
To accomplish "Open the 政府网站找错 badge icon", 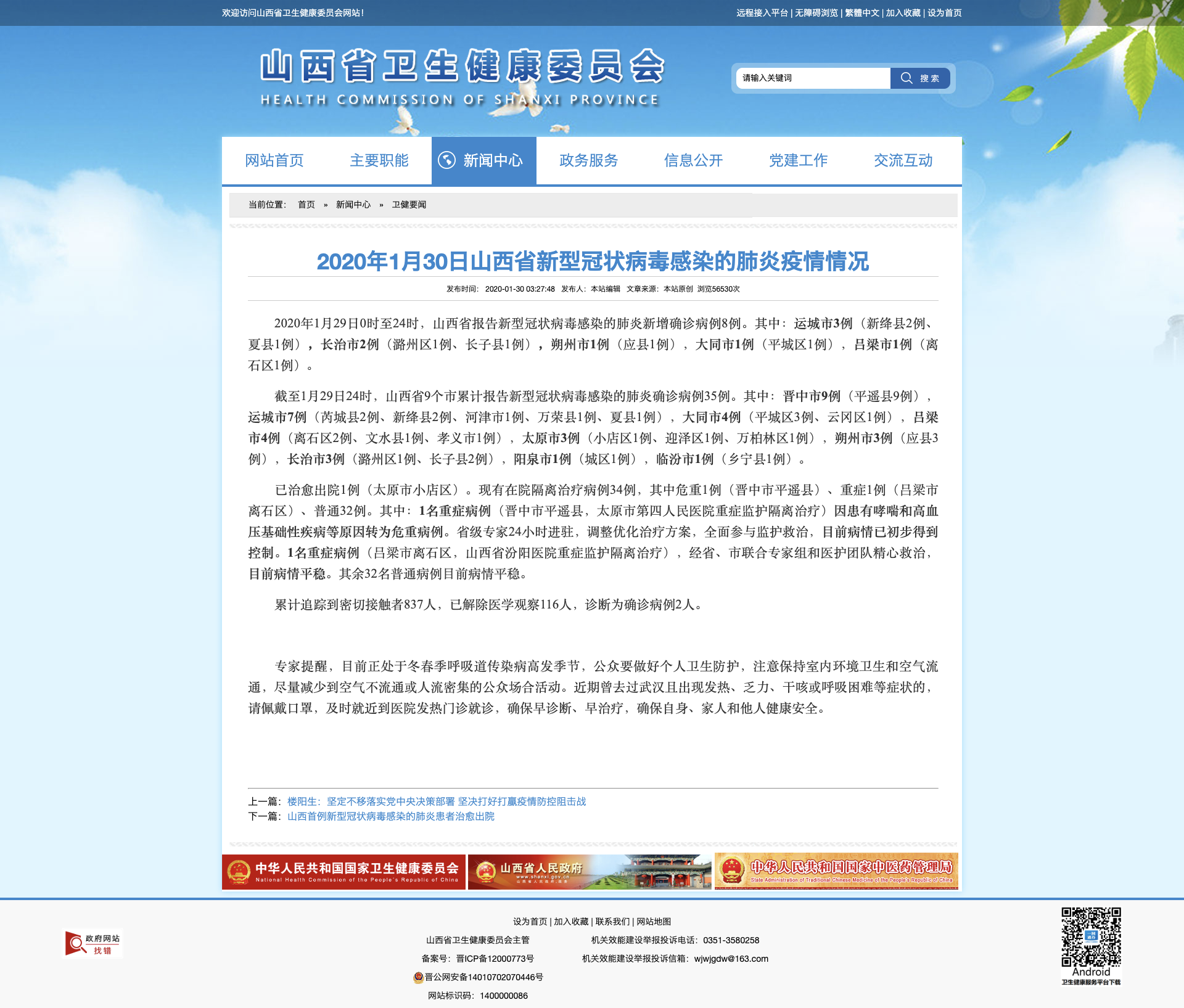I will tap(93, 943).
